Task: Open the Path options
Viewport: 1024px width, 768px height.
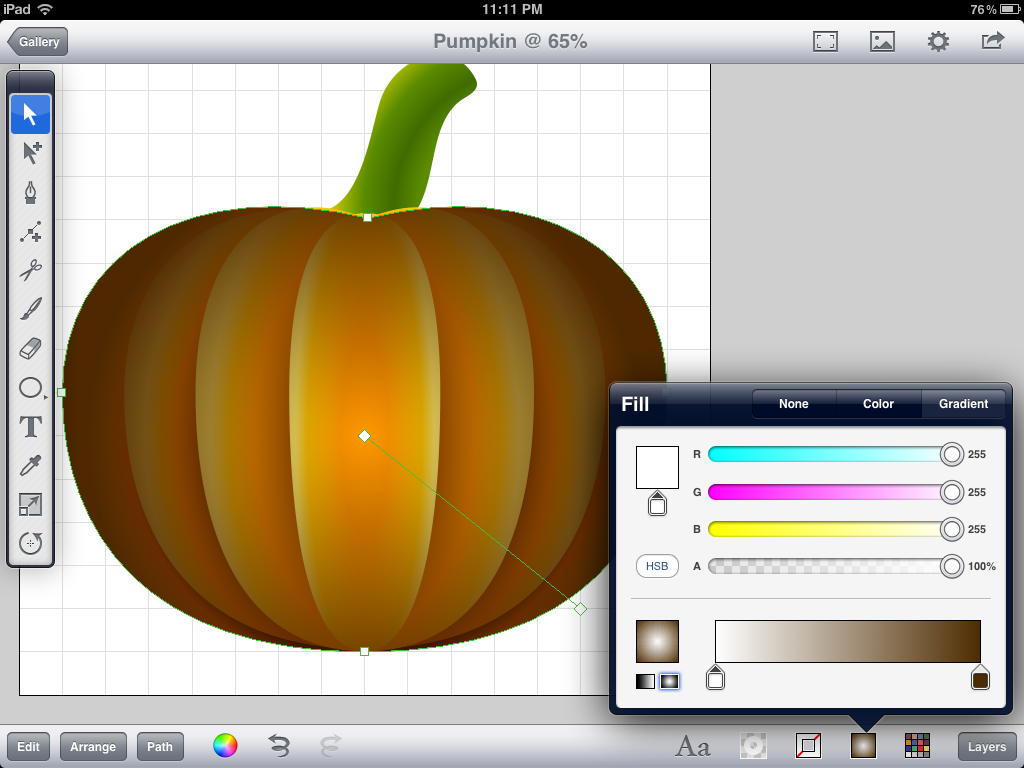Action: point(159,746)
